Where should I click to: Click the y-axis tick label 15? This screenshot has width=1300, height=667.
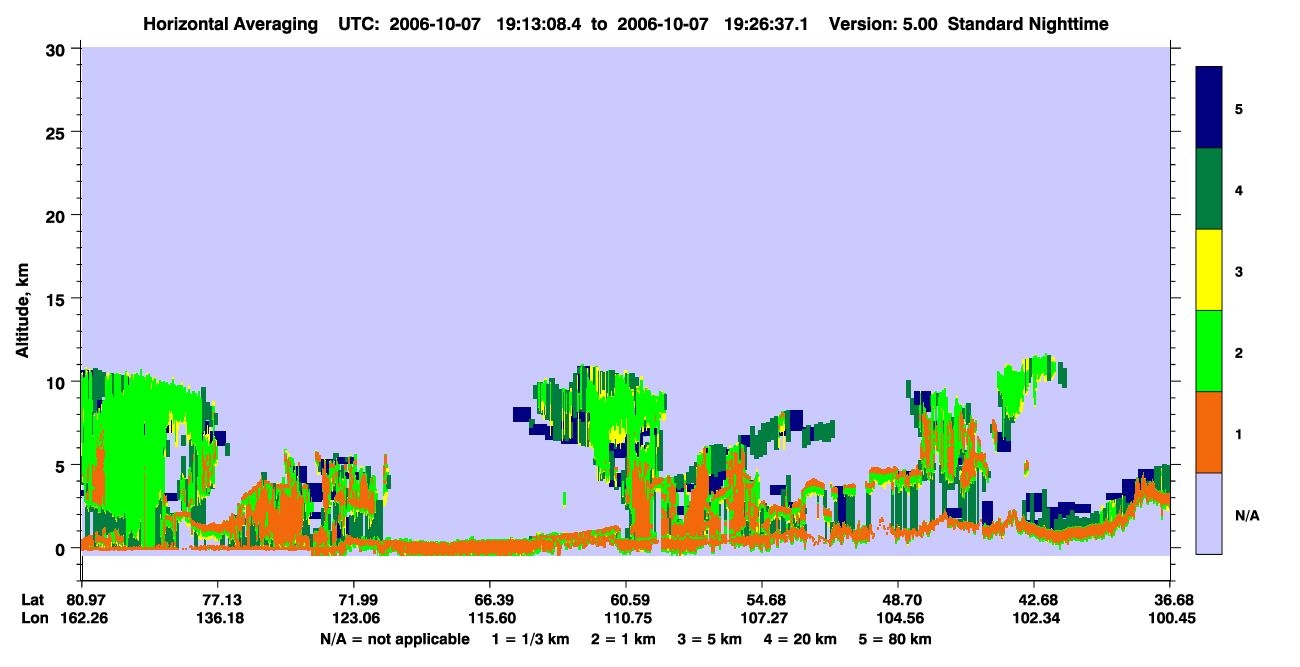click(x=58, y=299)
